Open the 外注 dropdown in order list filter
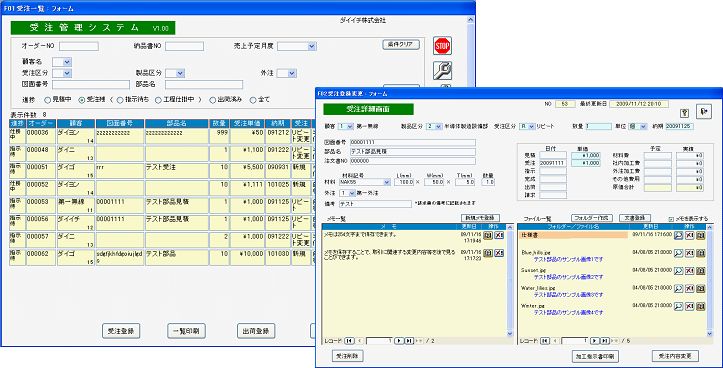The image size is (723, 368). click(292, 73)
